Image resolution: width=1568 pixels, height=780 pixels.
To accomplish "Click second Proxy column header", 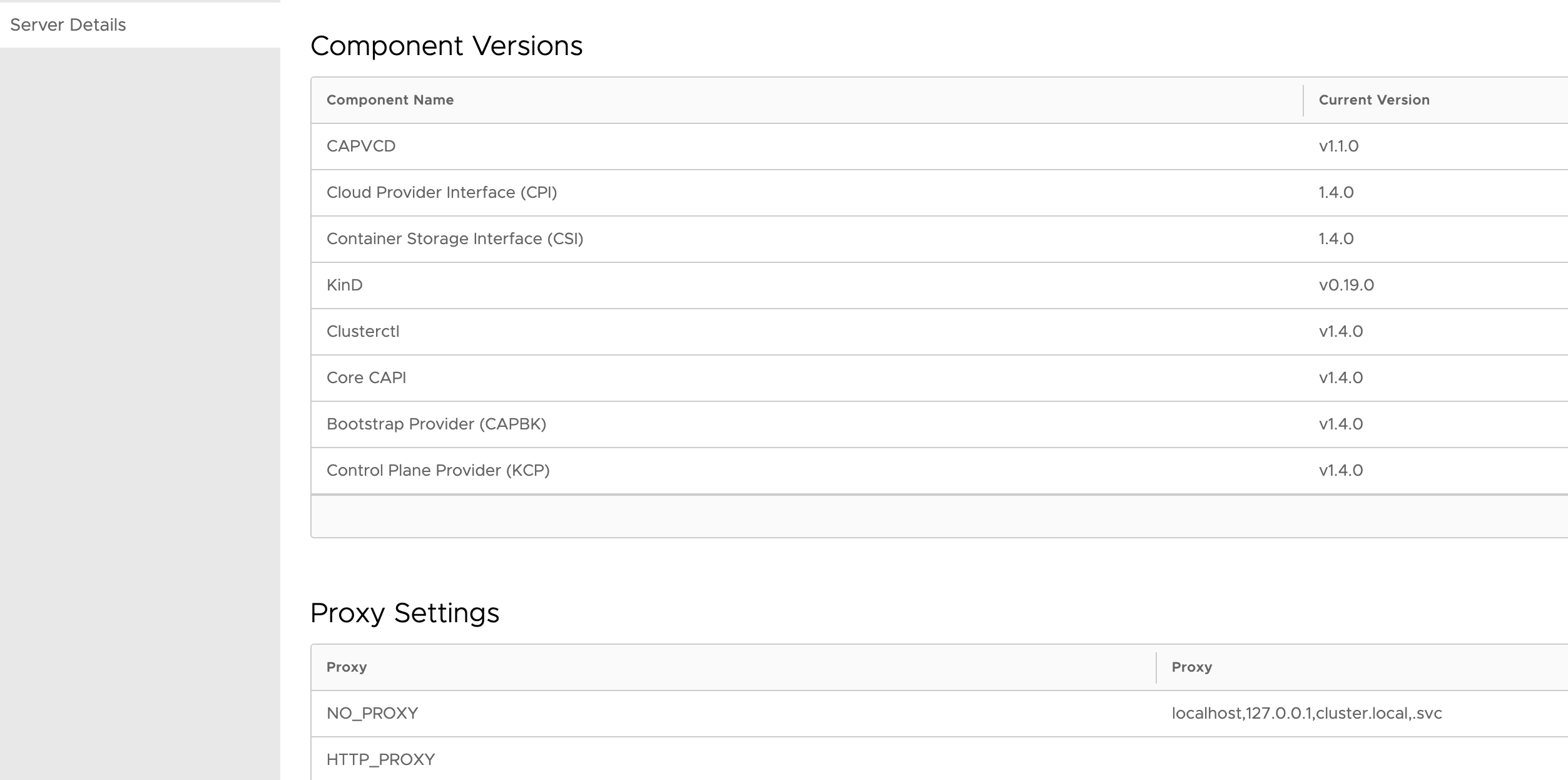I will 1191,667.
